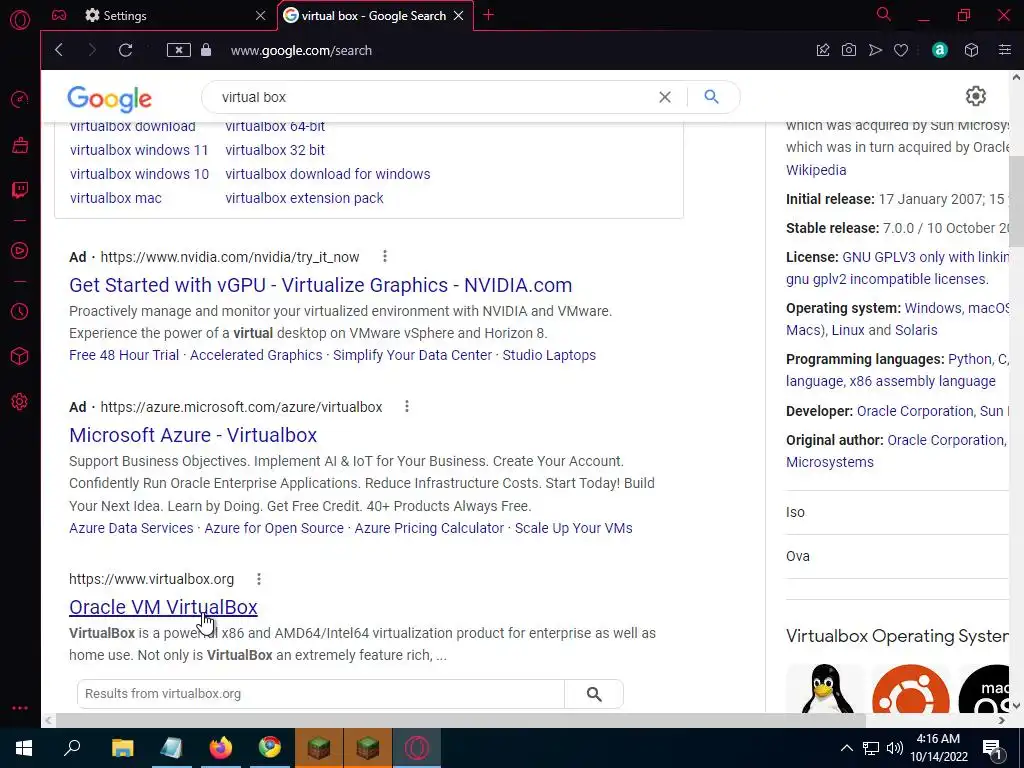
Task: Click the horizontal page scrollbar
Action: tap(460, 720)
